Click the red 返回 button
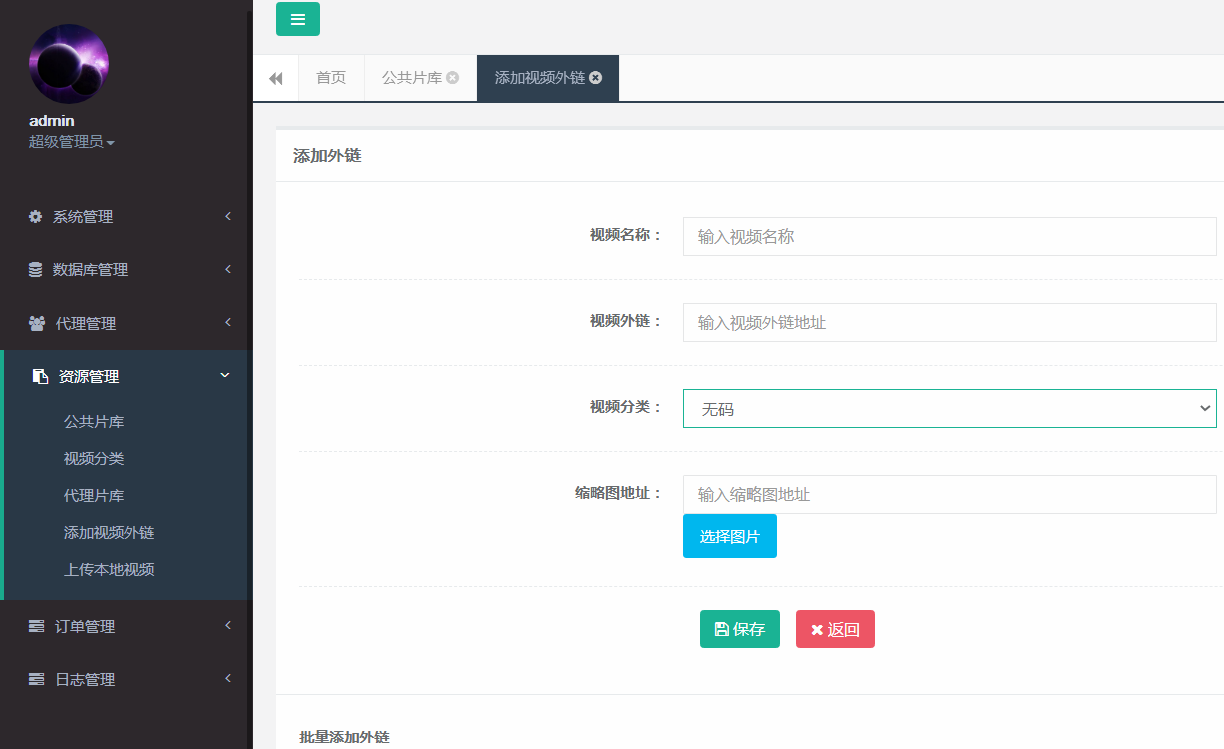 click(x=835, y=629)
